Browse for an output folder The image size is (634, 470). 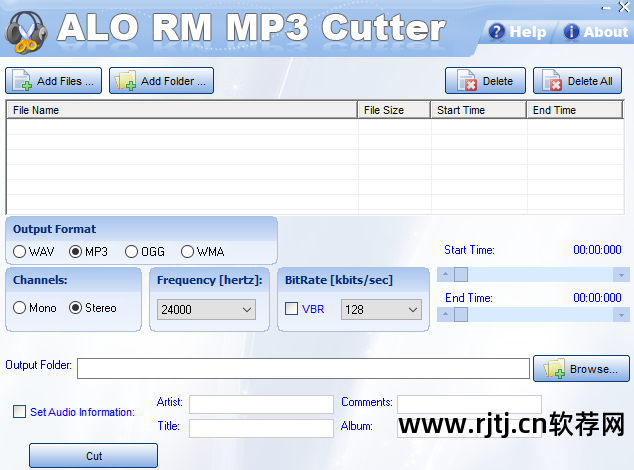581,368
